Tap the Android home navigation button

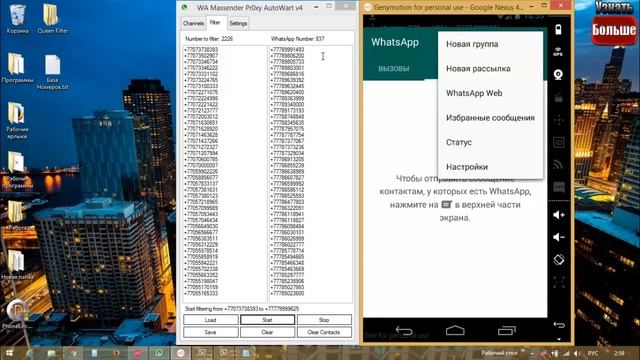[455, 330]
